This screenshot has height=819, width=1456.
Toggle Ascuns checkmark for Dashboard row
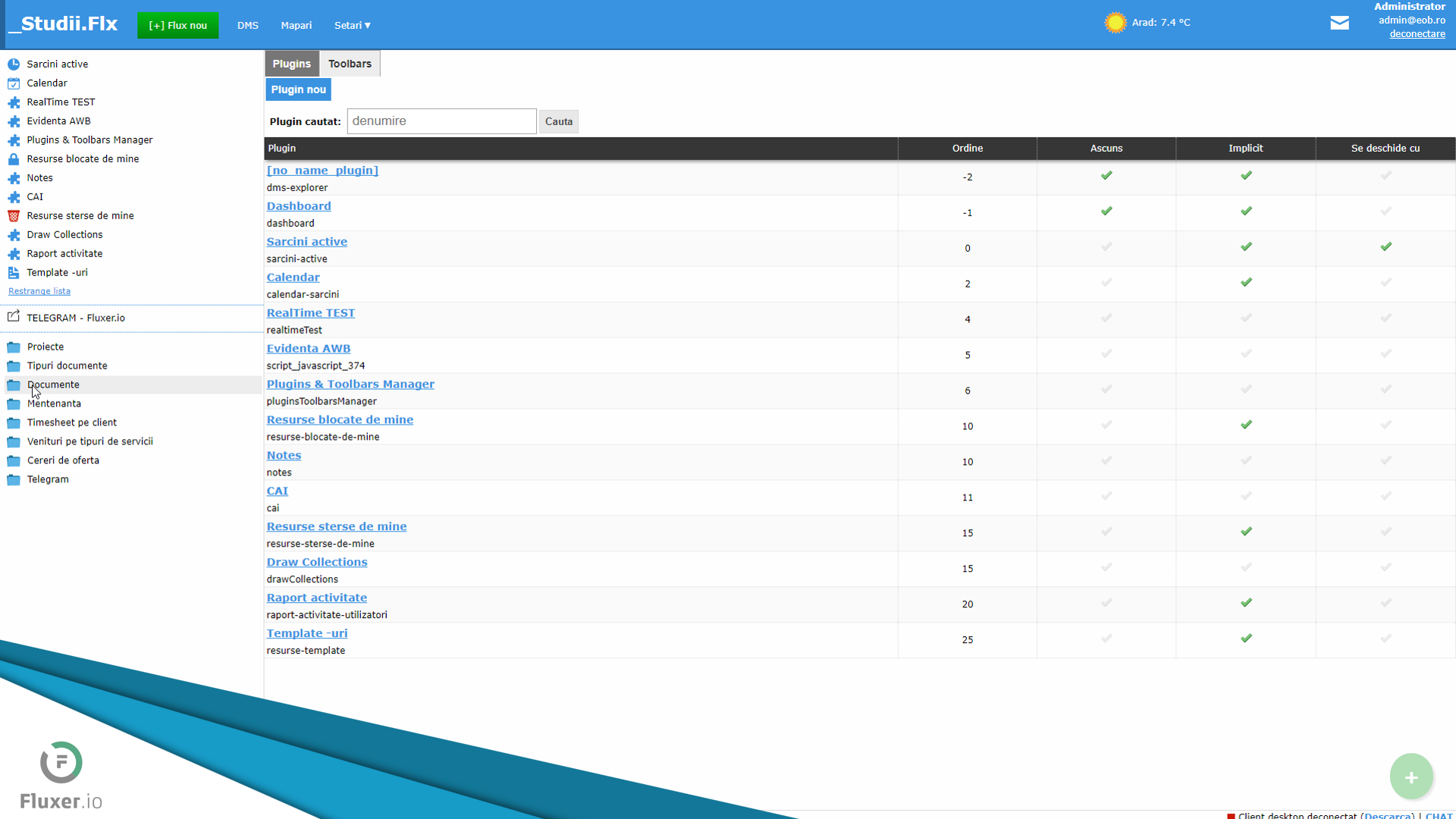[1106, 212]
